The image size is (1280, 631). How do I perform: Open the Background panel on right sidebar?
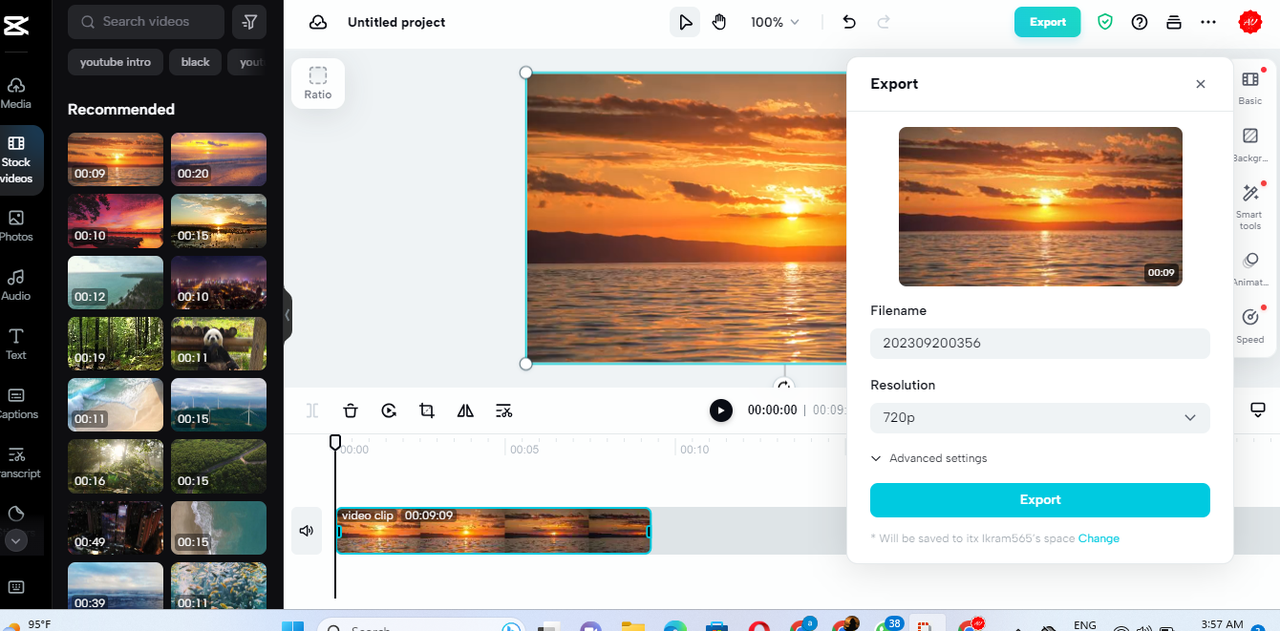(x=1250, y=144)
